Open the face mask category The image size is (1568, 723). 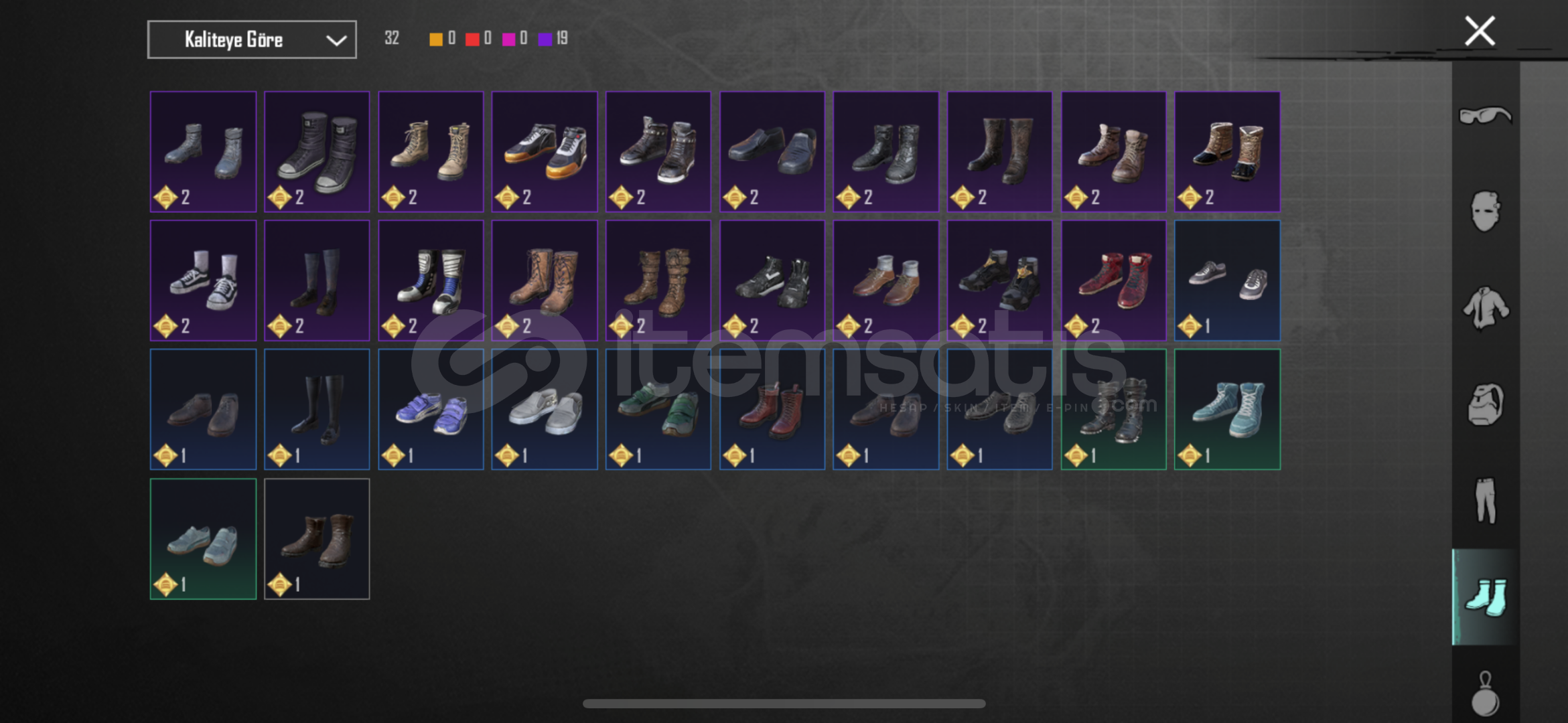pos(1485,212)
